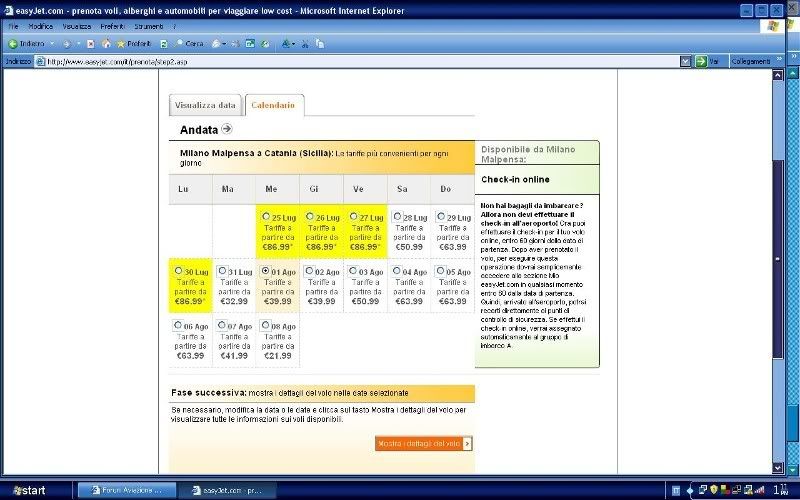Screen dimensions: 800x500
Task: Click the green globe toolbar icon
Action: pos(265,44)
